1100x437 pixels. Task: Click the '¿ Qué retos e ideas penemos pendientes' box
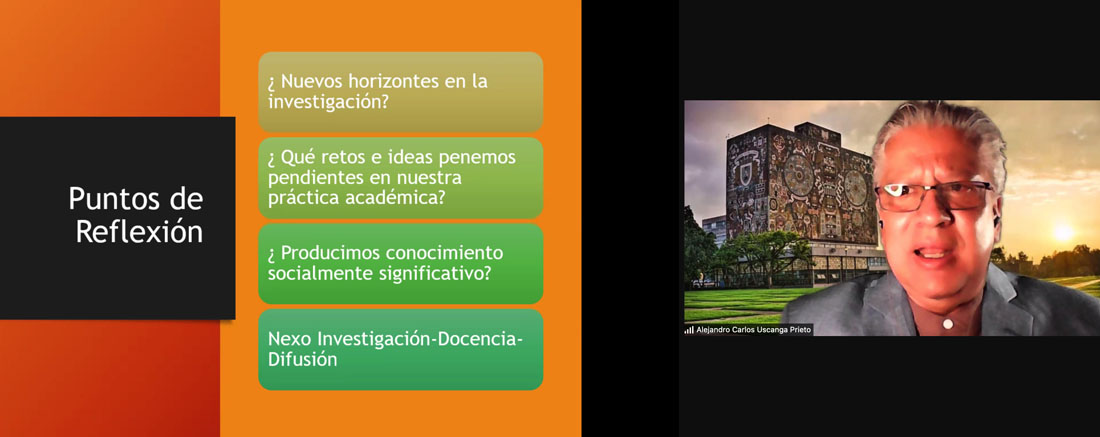pyautogui.click(x=401, y=178)
